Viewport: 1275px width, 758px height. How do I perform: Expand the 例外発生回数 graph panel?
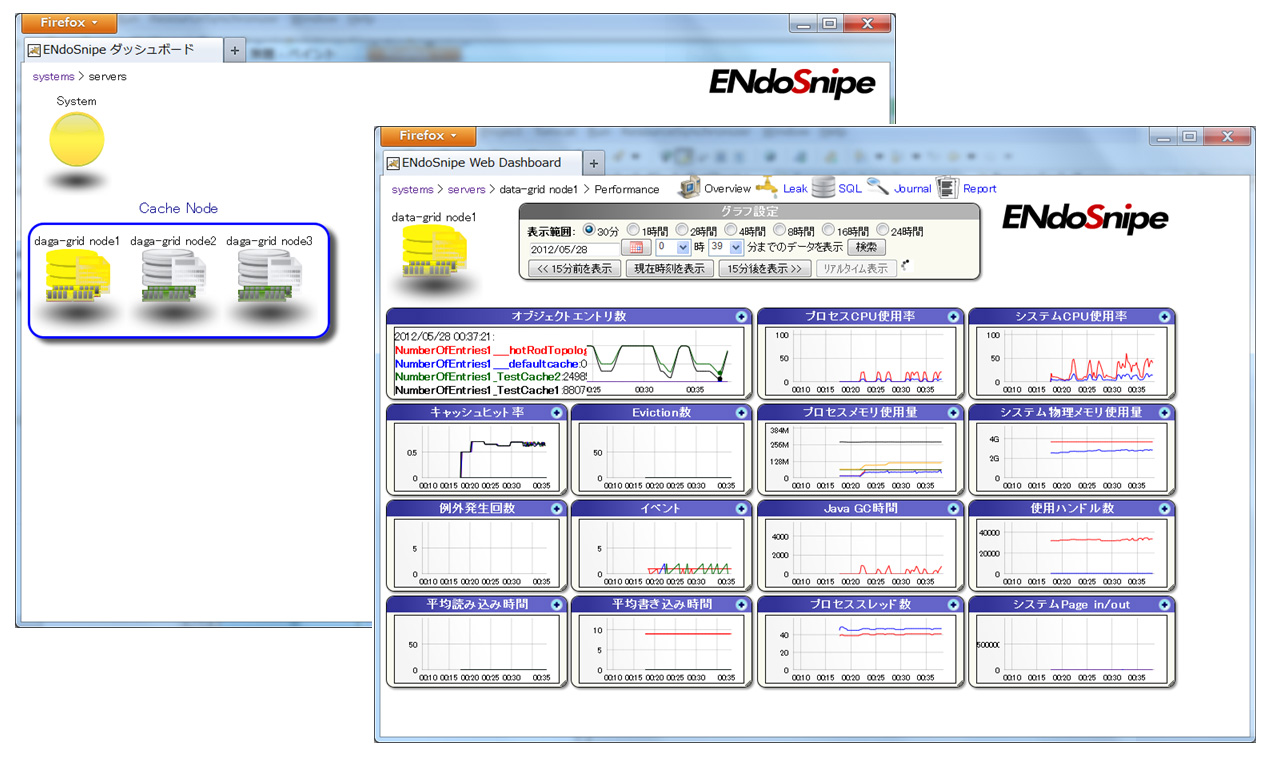click(557, 508)
